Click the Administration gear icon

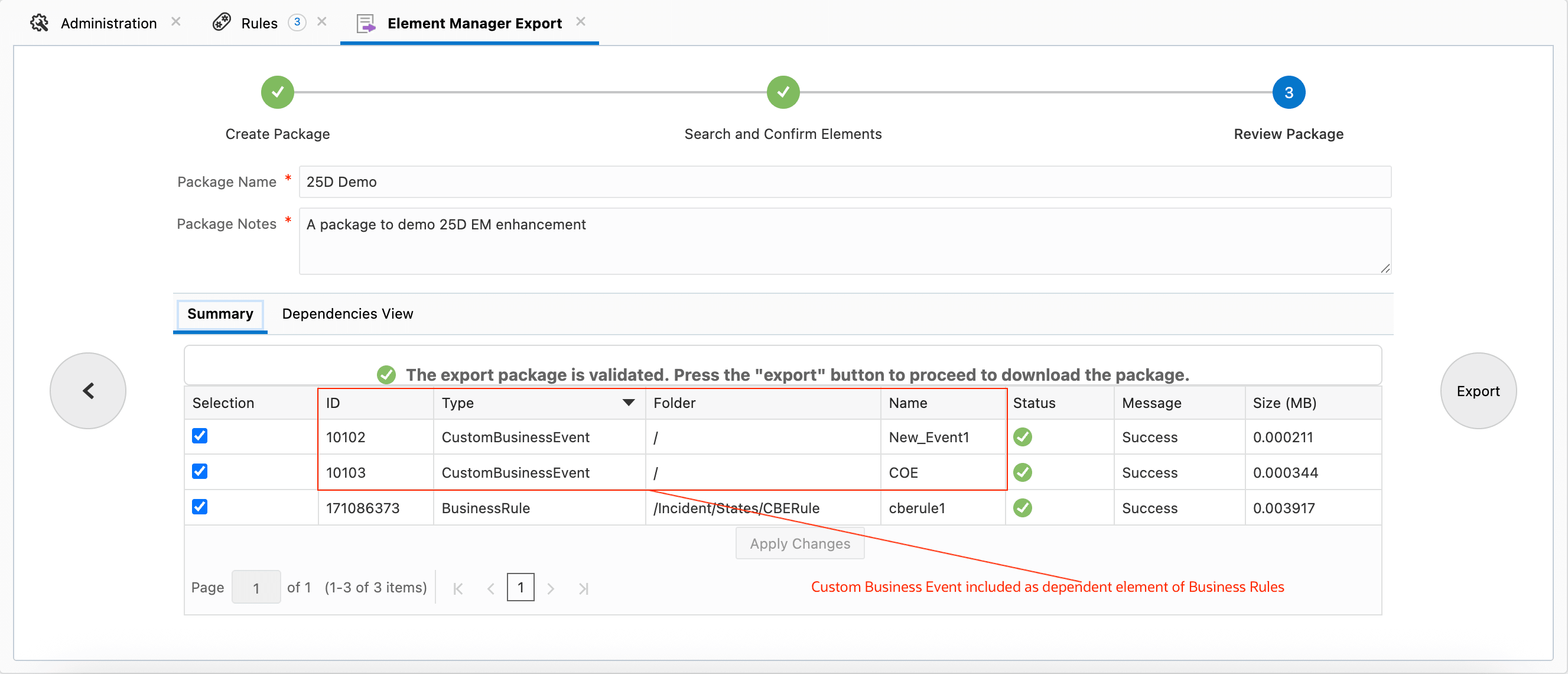pyautogui.click(x=40, y=23)
